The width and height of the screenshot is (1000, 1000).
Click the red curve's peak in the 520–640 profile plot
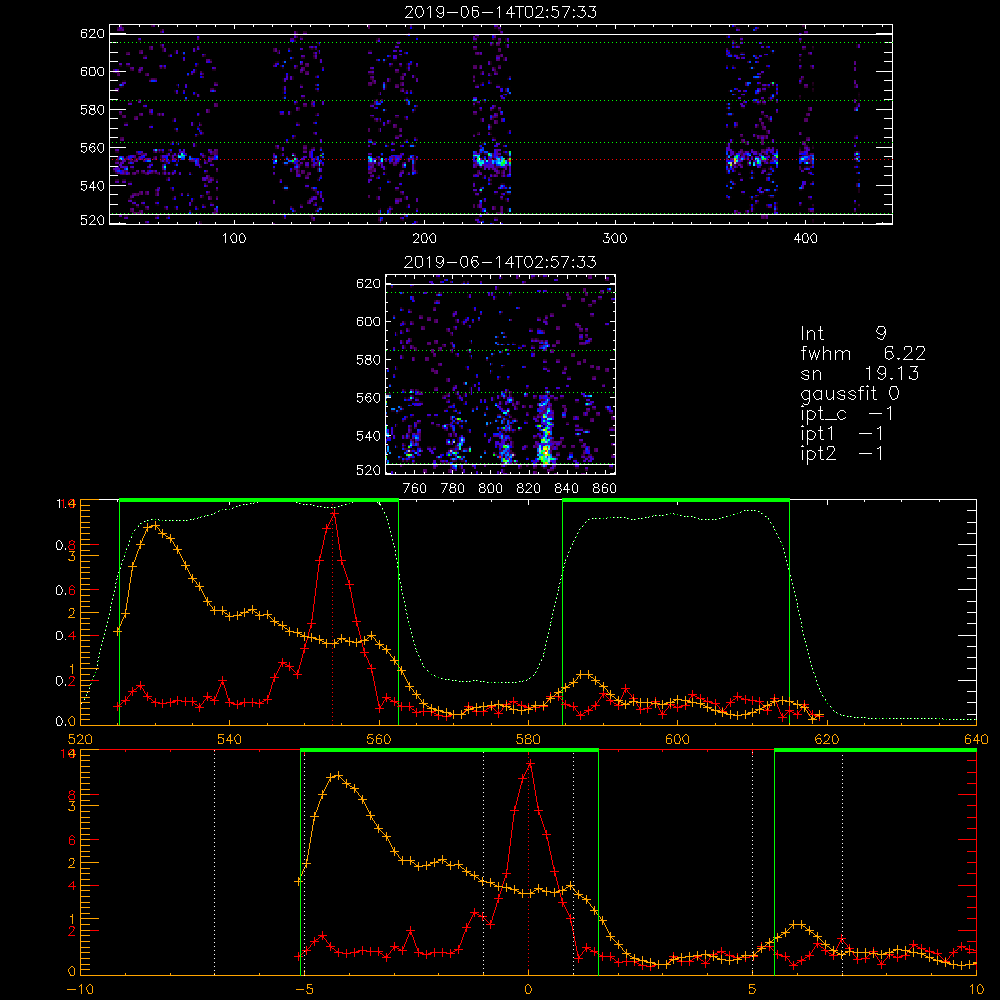pyautogui.click(x=334, y=512)
